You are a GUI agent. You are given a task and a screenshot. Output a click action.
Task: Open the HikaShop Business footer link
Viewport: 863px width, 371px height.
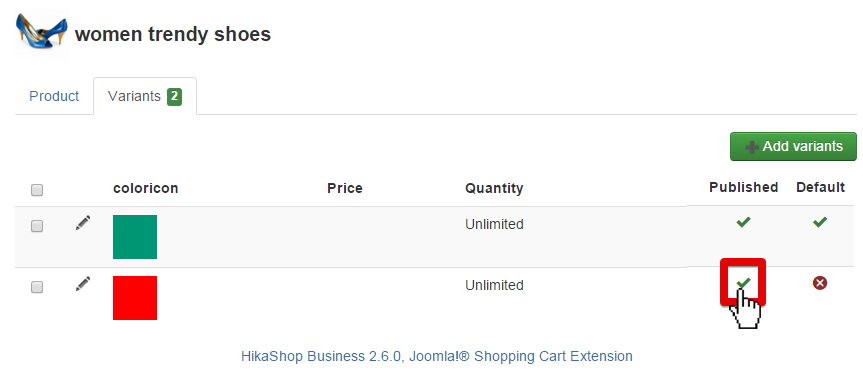click(437, 356)
